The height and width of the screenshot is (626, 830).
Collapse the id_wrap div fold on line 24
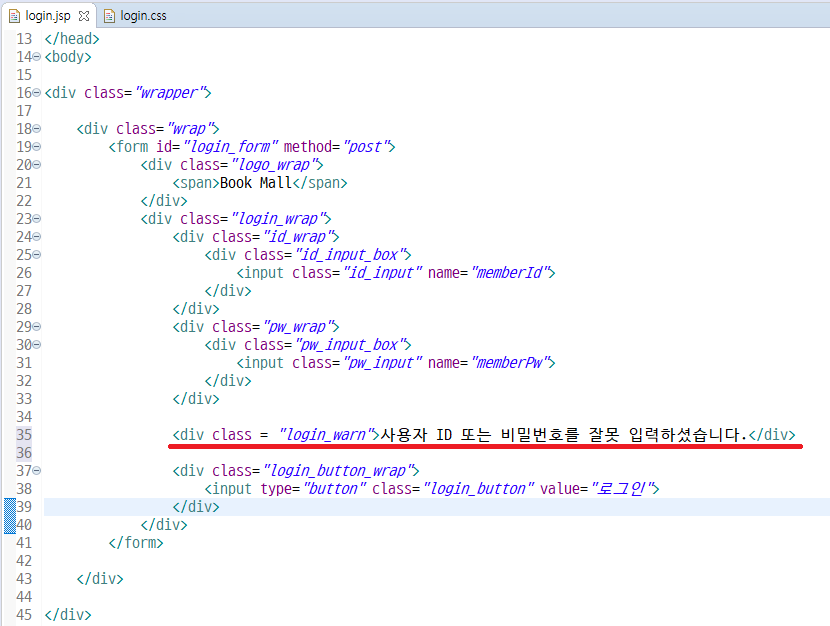tap(36, 237)
